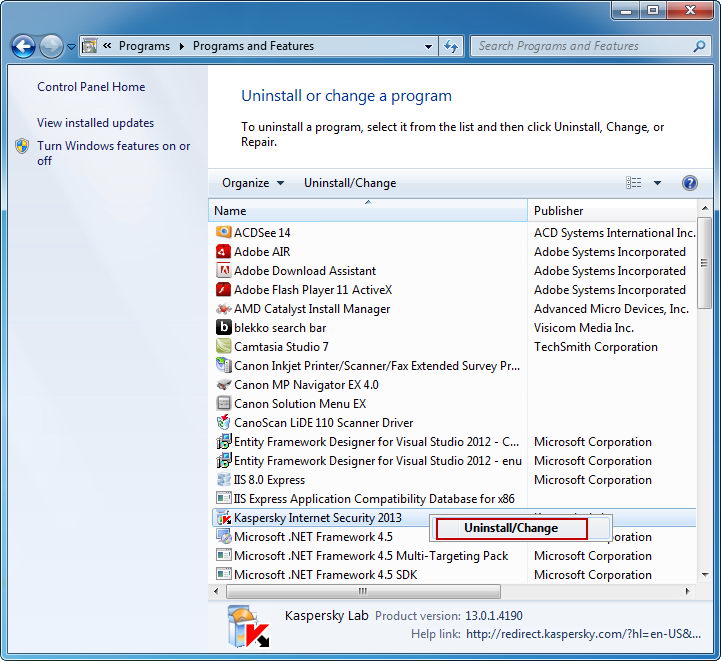Click product version 13.0.1.4190 value
The width and height of the screenshot is (721, 661).
pyautogui.click(x=494, y=615)
